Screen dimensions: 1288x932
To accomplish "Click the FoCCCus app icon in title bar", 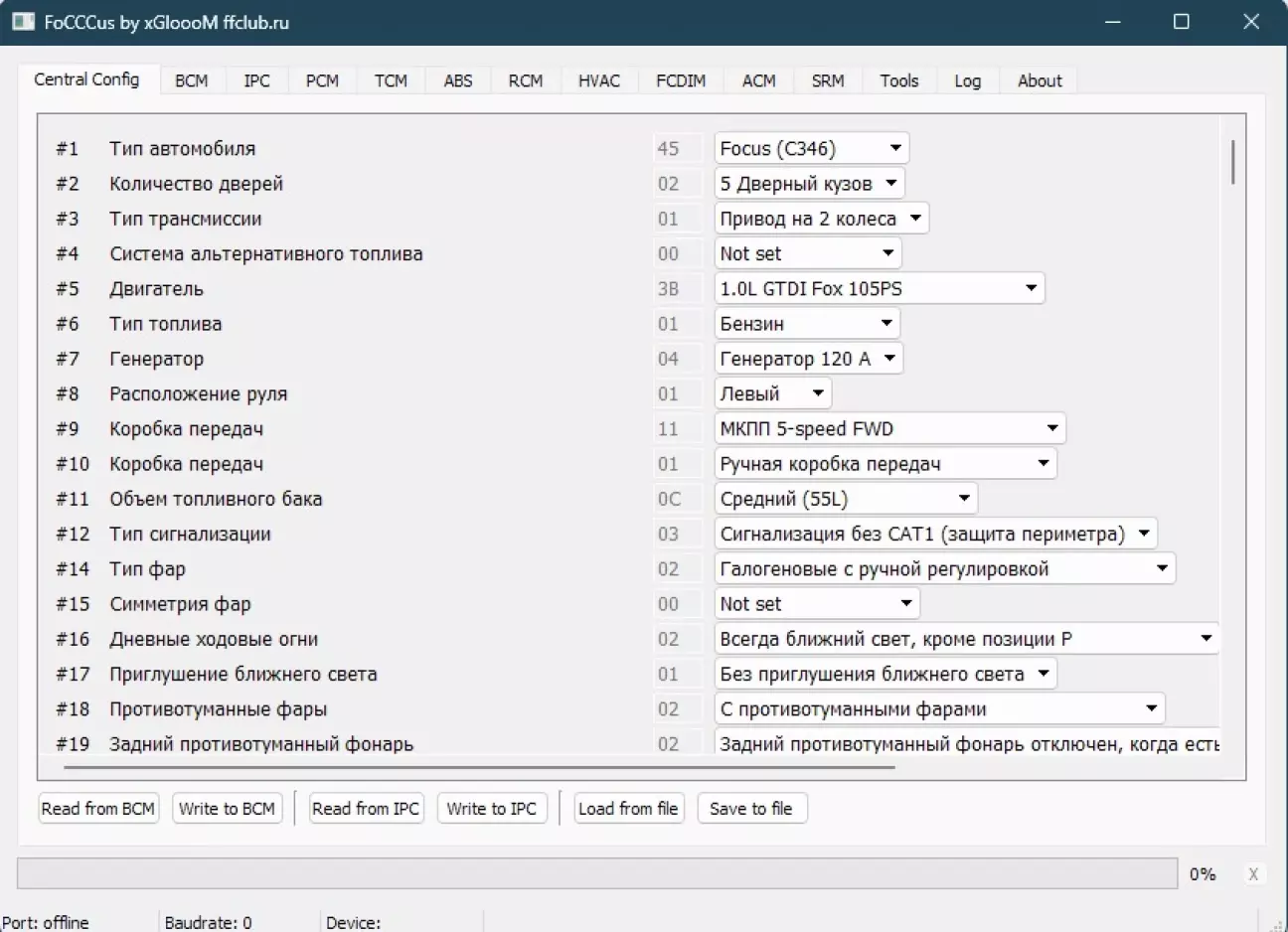I will 24,21.
